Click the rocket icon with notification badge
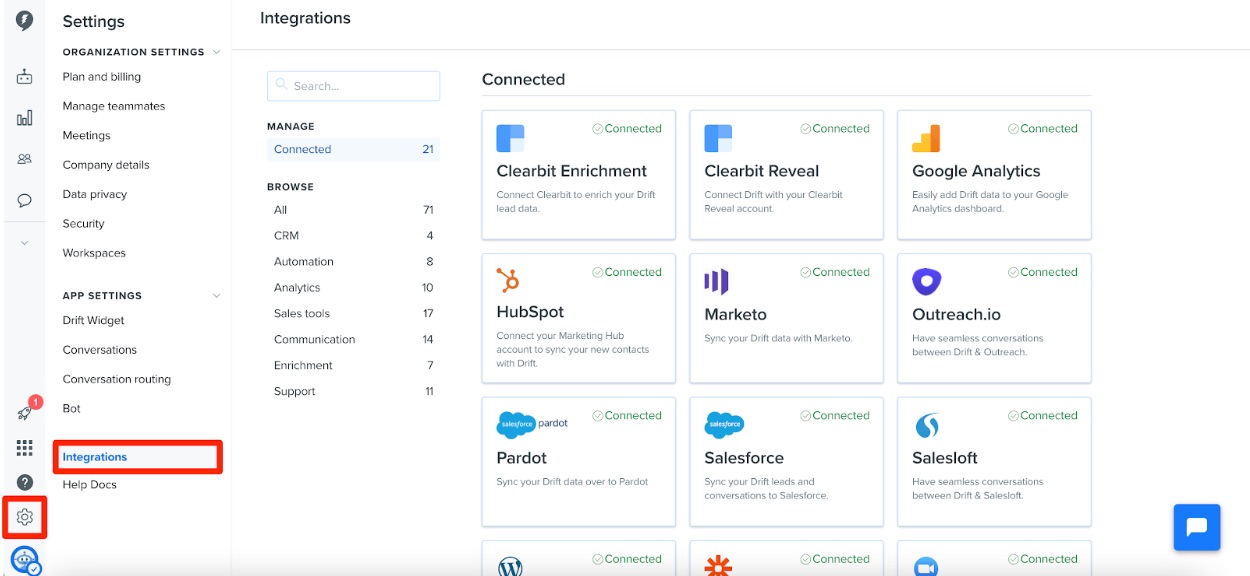The image size is (1250, 576). tap(26, 412)
